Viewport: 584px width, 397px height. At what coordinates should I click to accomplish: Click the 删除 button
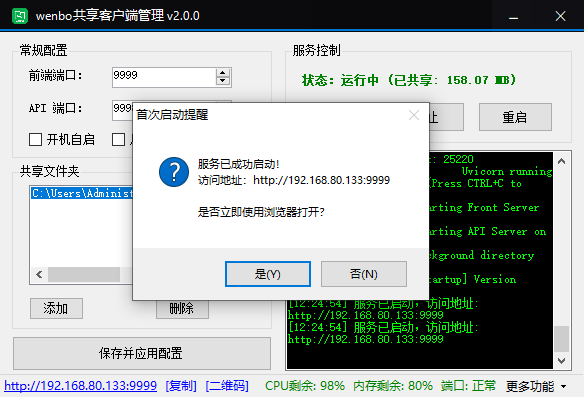point(182,309)
